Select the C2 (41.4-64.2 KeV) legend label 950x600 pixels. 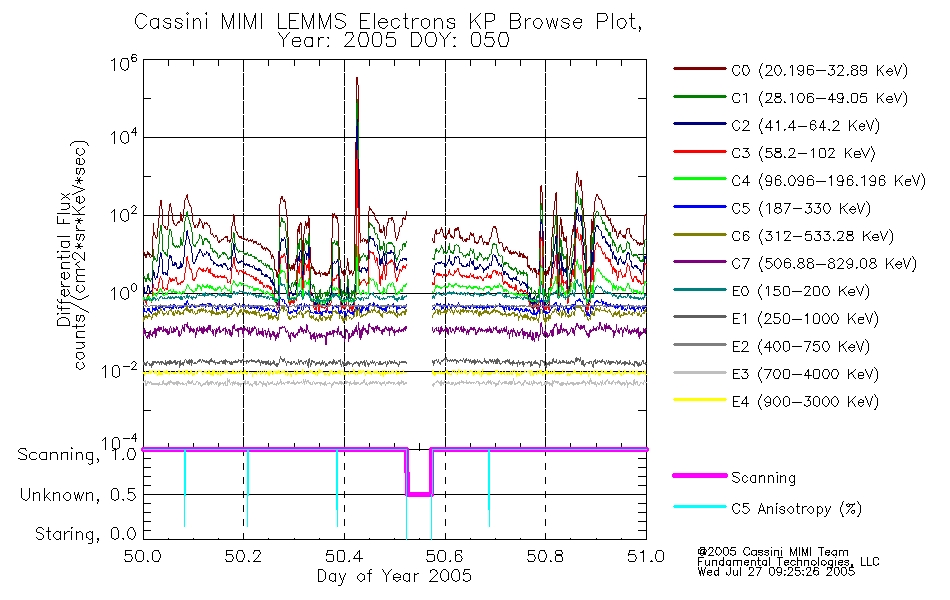[x=805, y=125]
